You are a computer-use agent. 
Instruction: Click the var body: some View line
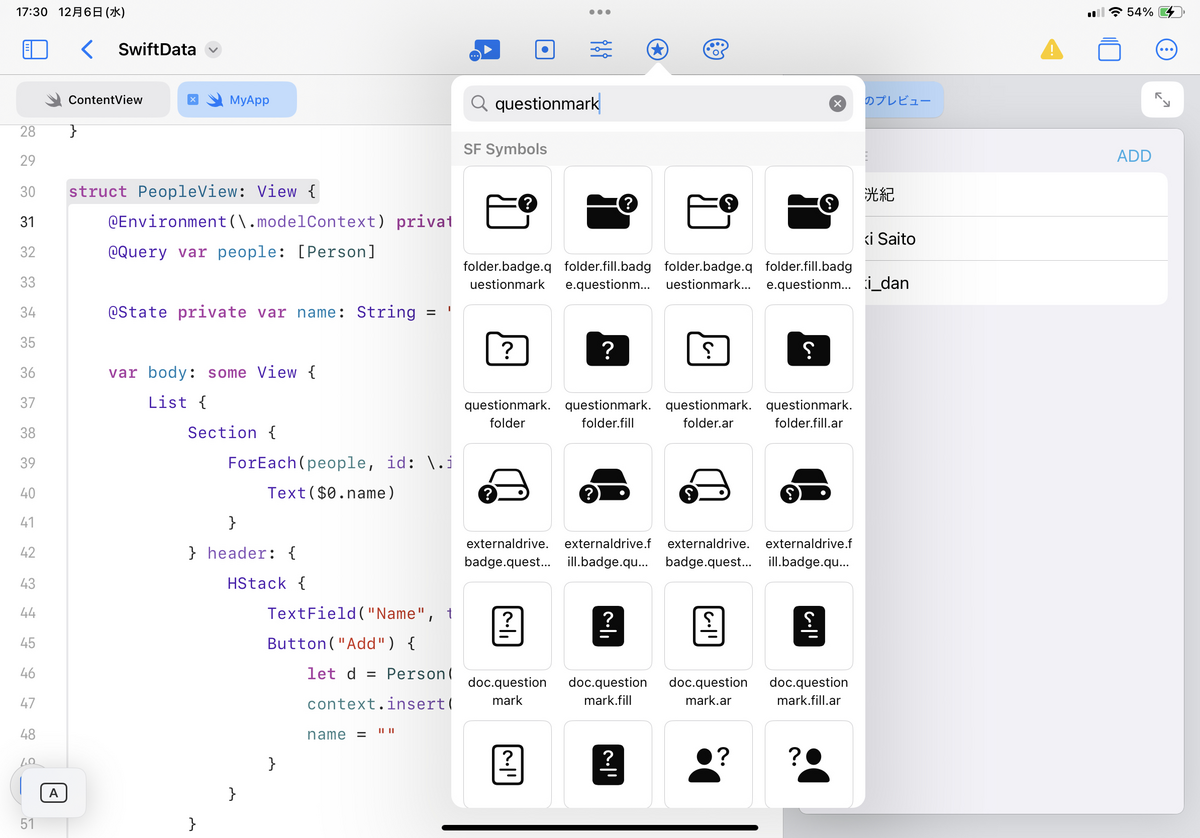pos(212,372)
